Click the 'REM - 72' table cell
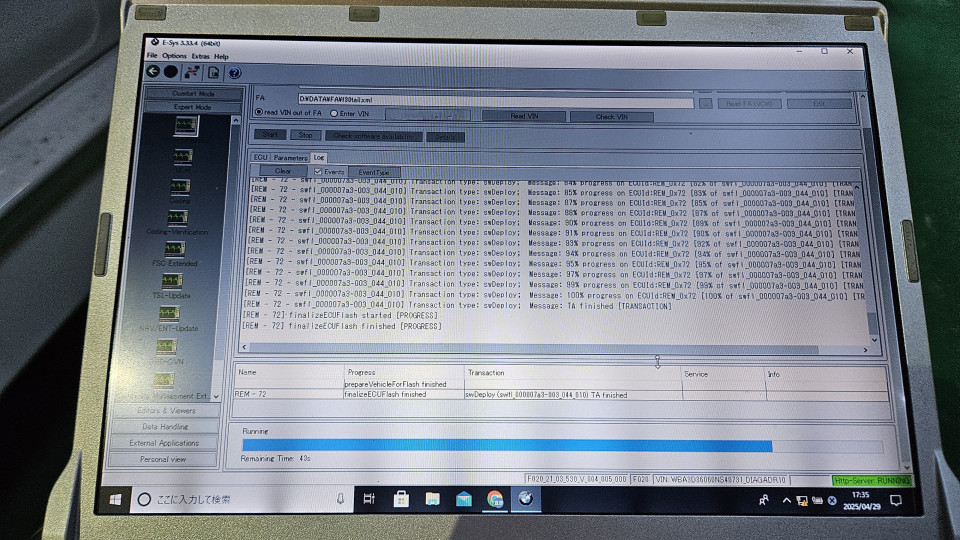The image size is (960, 540). [x=288, y=394]
